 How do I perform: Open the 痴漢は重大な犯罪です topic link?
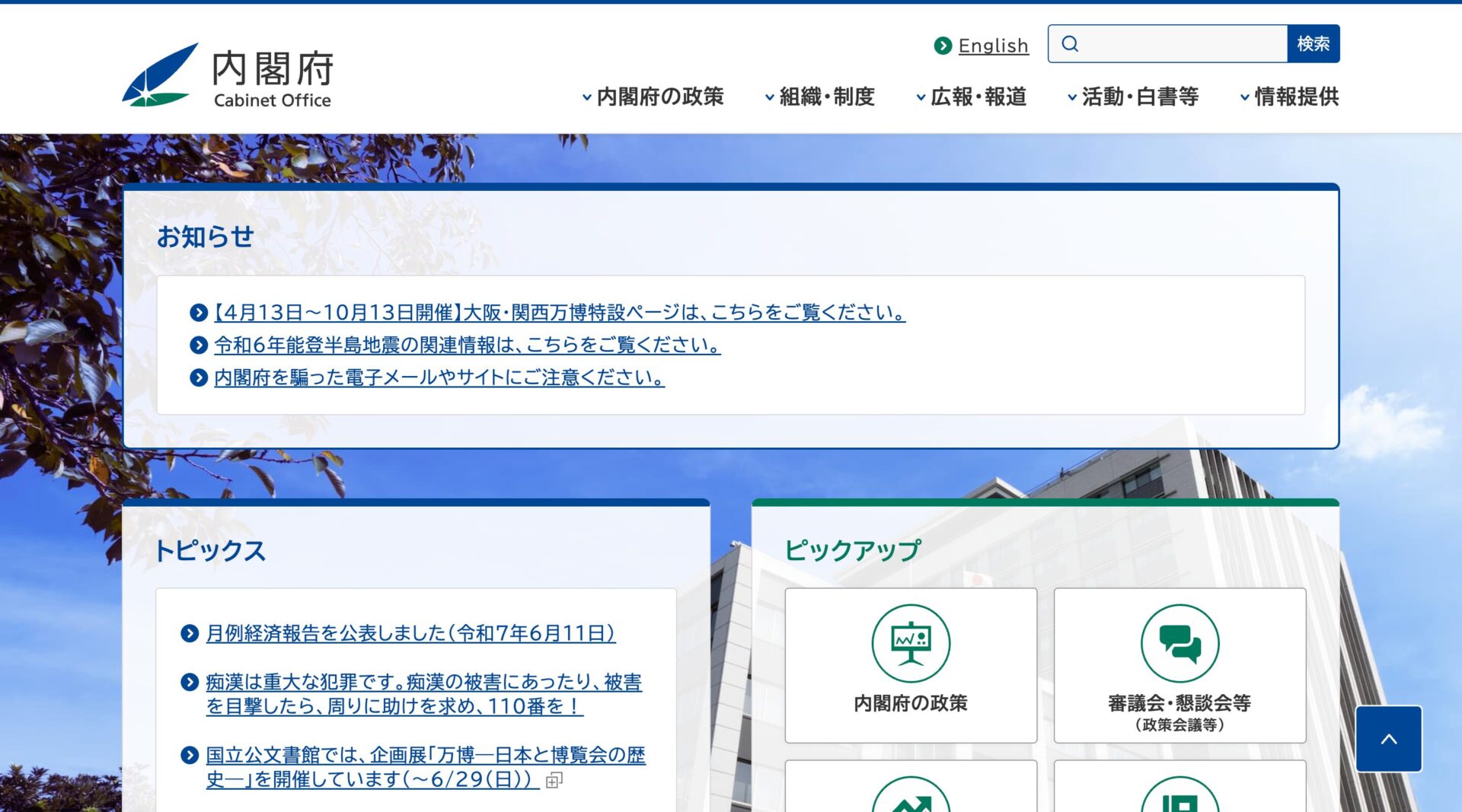point(424,695)
